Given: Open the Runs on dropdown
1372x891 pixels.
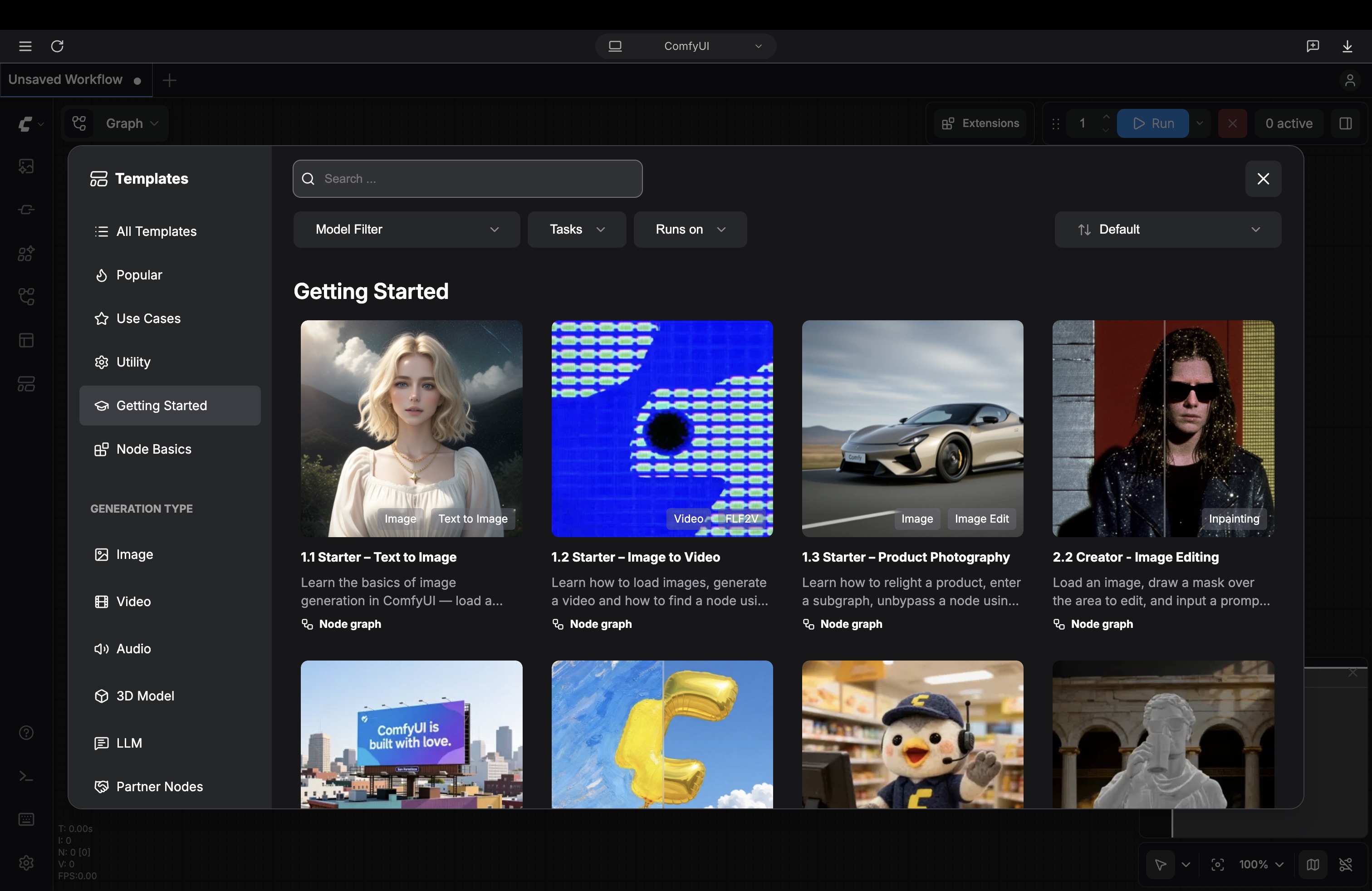Looking at the screenshot, I should point(690,230).
